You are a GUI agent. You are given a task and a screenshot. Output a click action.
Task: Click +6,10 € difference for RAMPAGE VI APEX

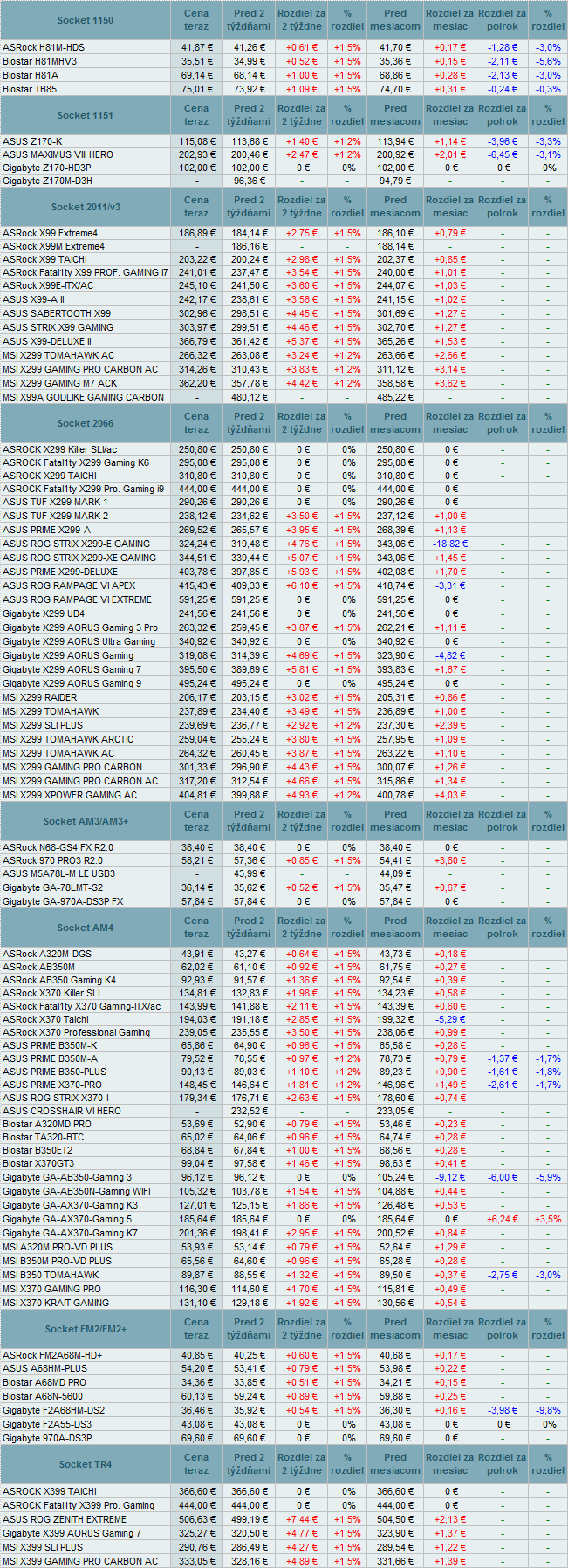[303, 585]
